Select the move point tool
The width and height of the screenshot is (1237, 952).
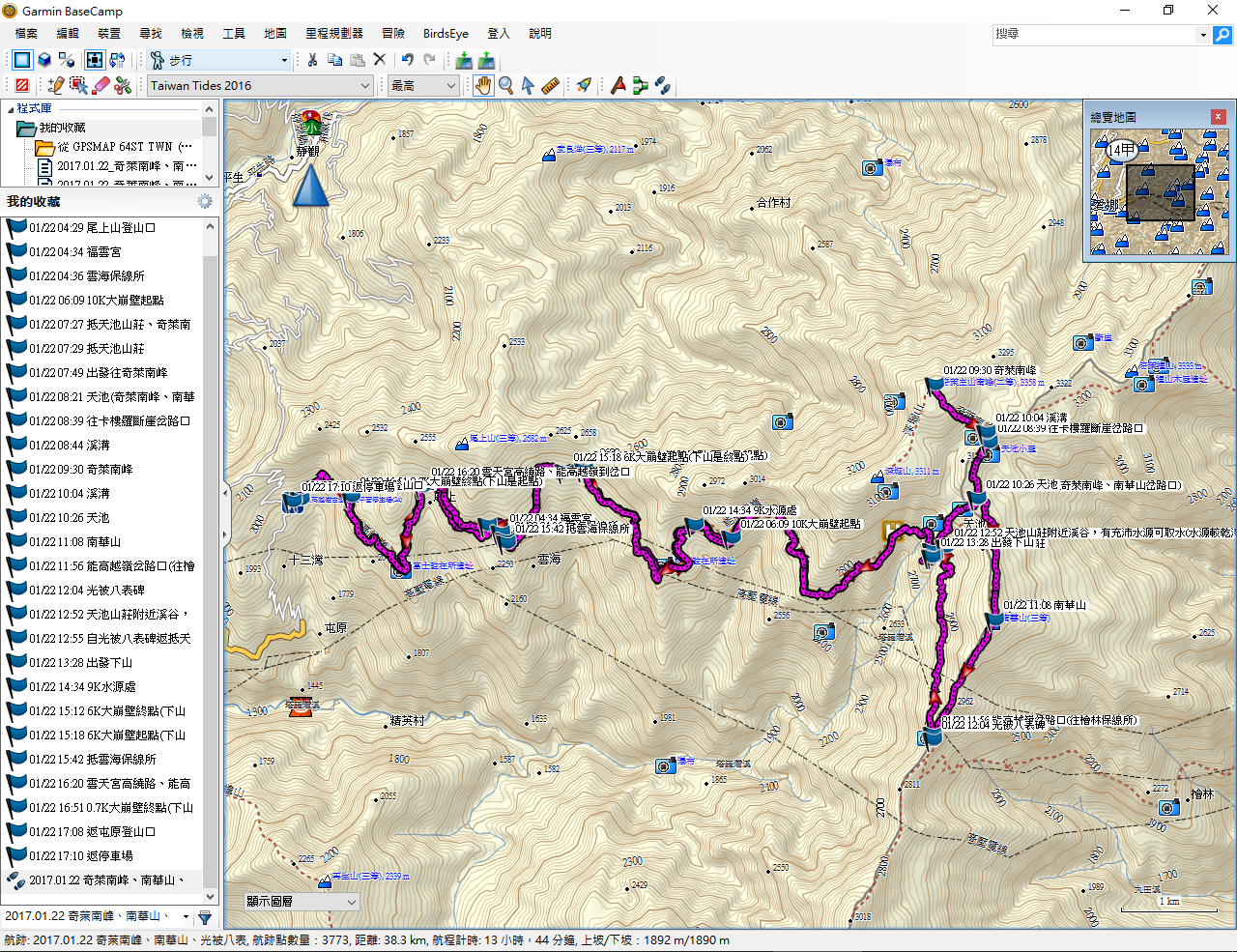pos(78,85)
